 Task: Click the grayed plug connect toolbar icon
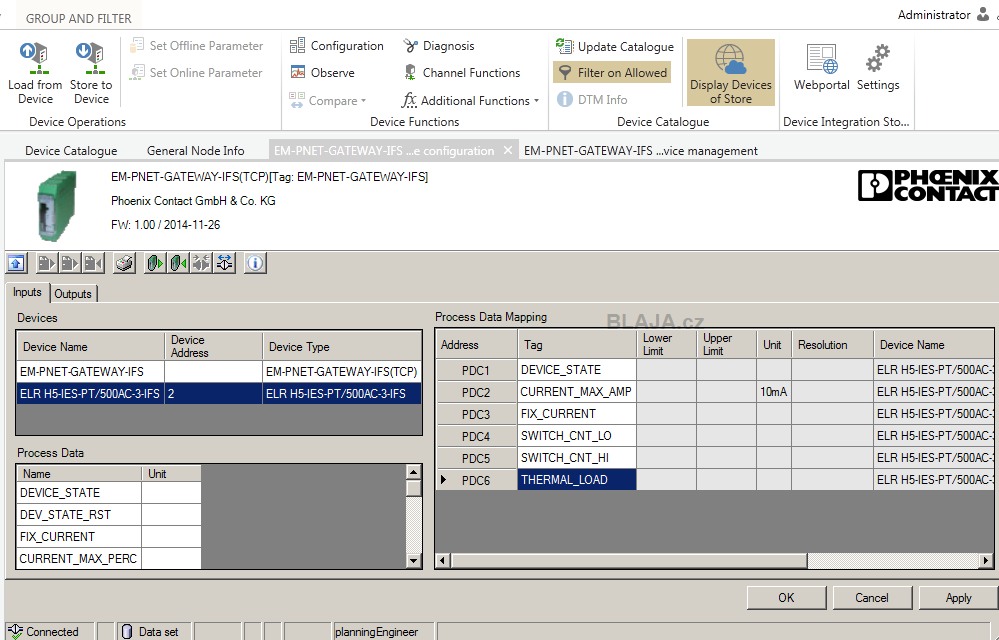(201, 262)
